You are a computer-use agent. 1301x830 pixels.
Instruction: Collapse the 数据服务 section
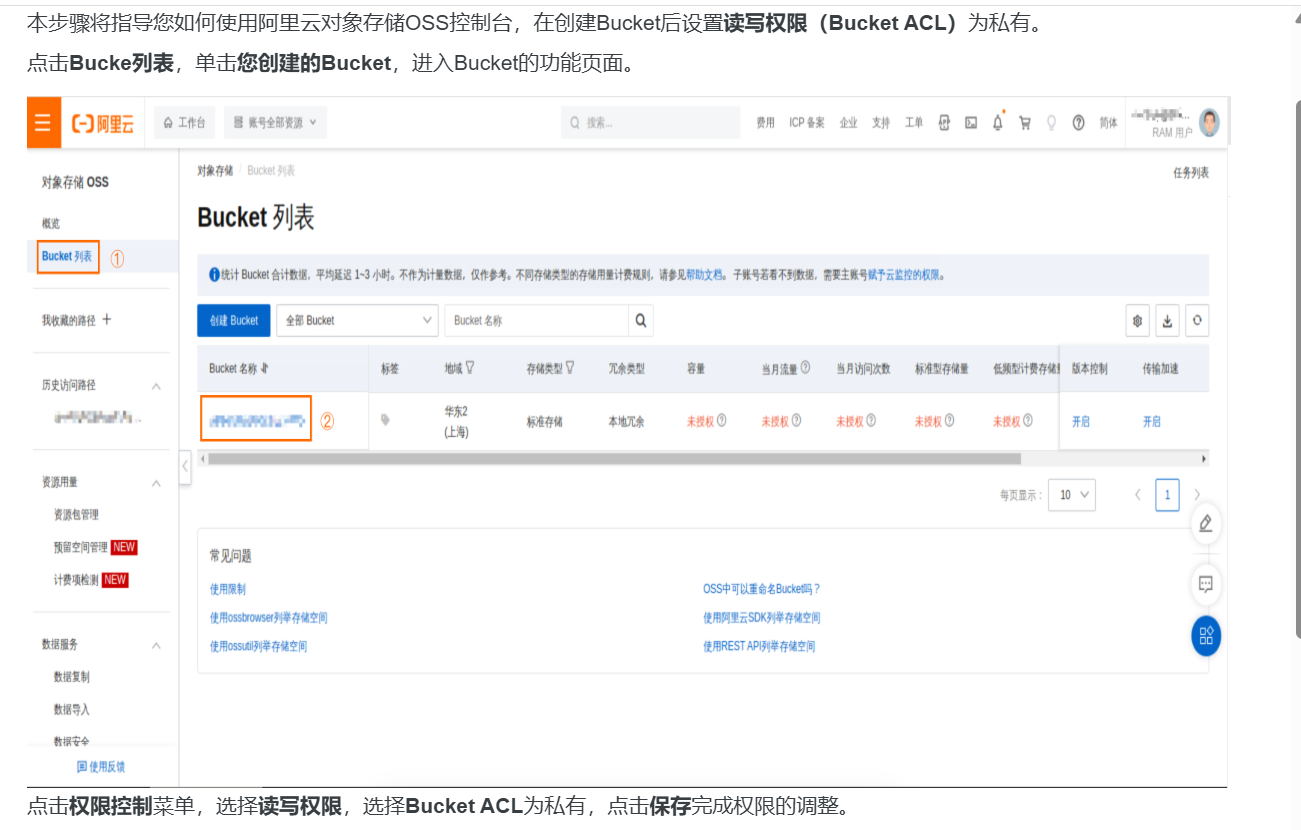pos(156,646)
